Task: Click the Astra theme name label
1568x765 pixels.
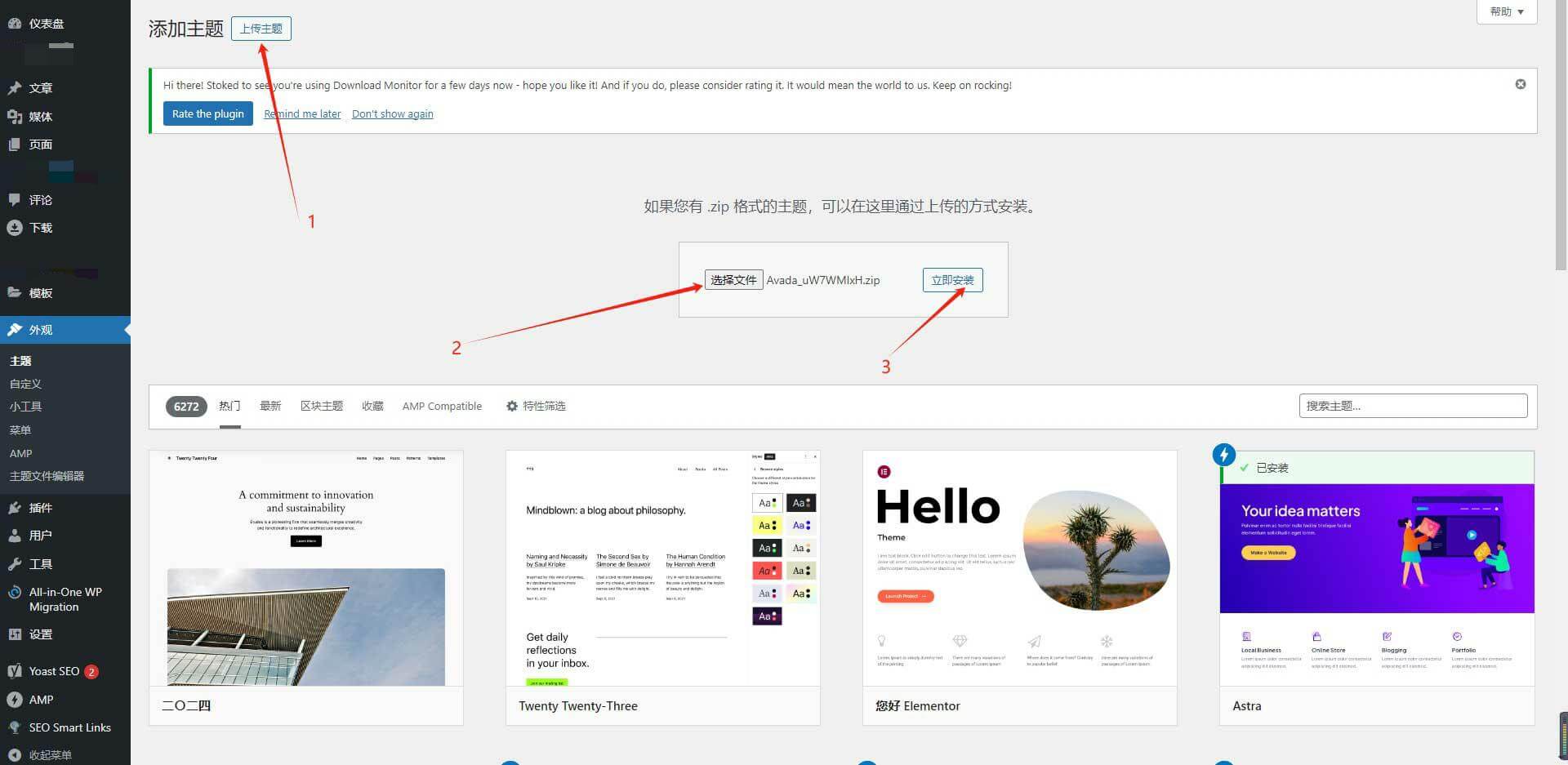Action: 1247,706
